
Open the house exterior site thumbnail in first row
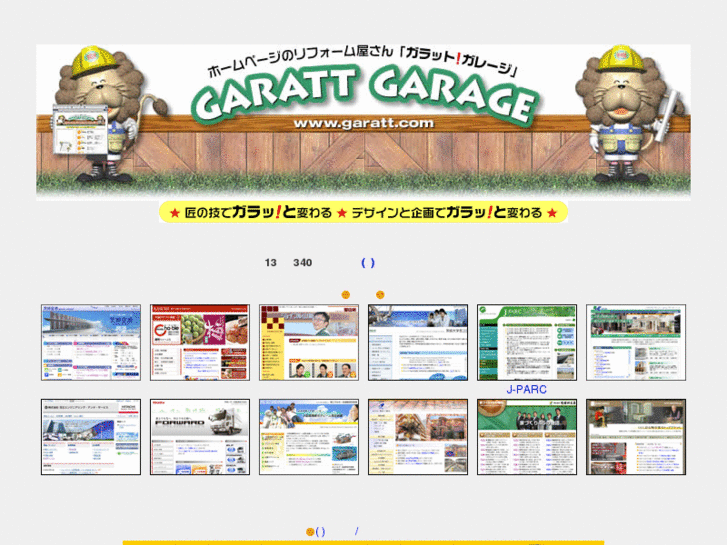click(x=636, y=342)
